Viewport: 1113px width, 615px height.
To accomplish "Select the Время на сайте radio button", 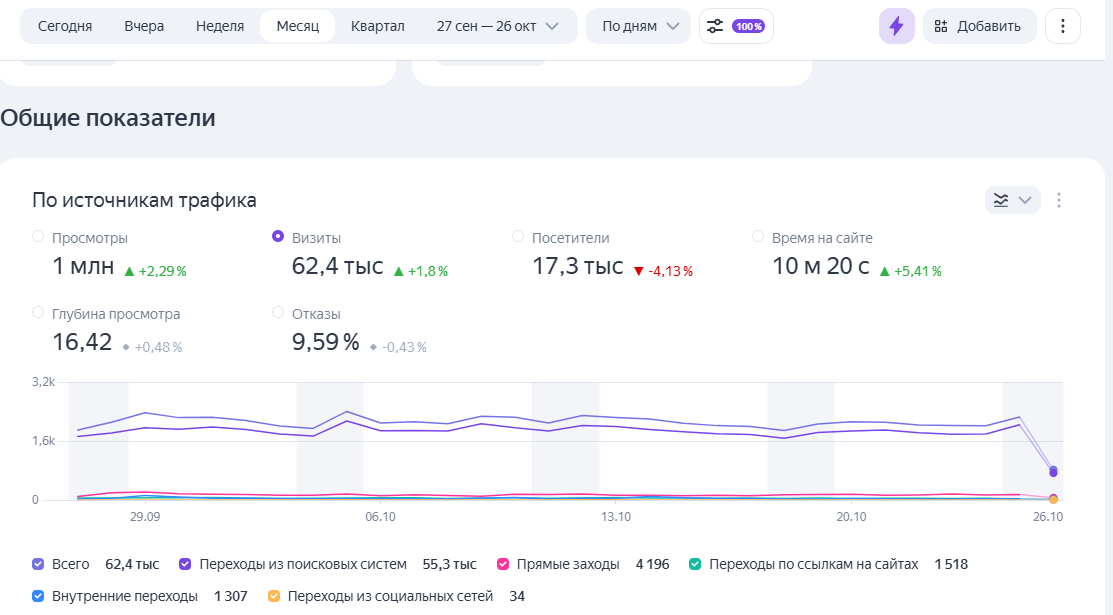I will tap(758, 236).
